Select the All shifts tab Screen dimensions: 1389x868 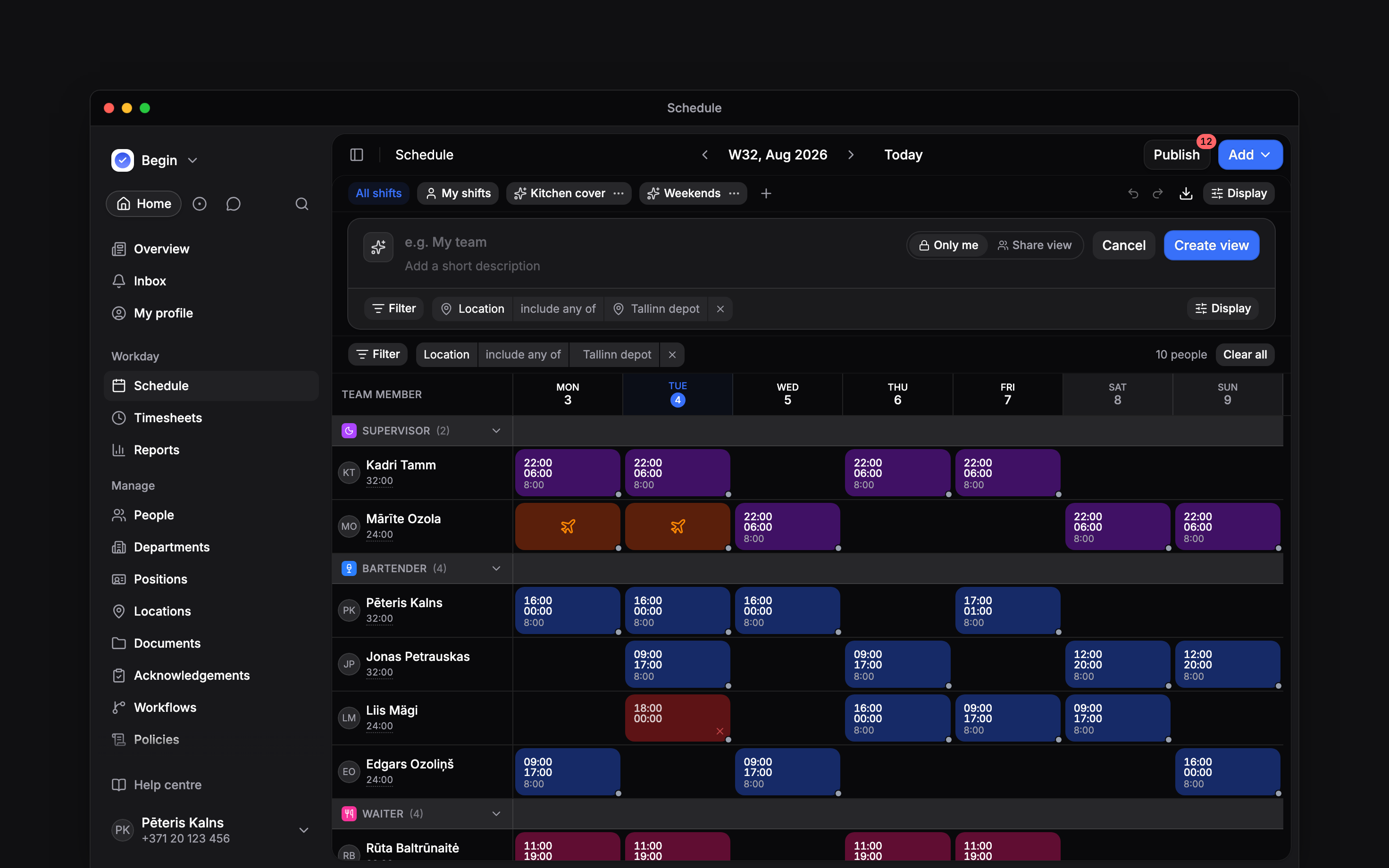pos(378,193)
